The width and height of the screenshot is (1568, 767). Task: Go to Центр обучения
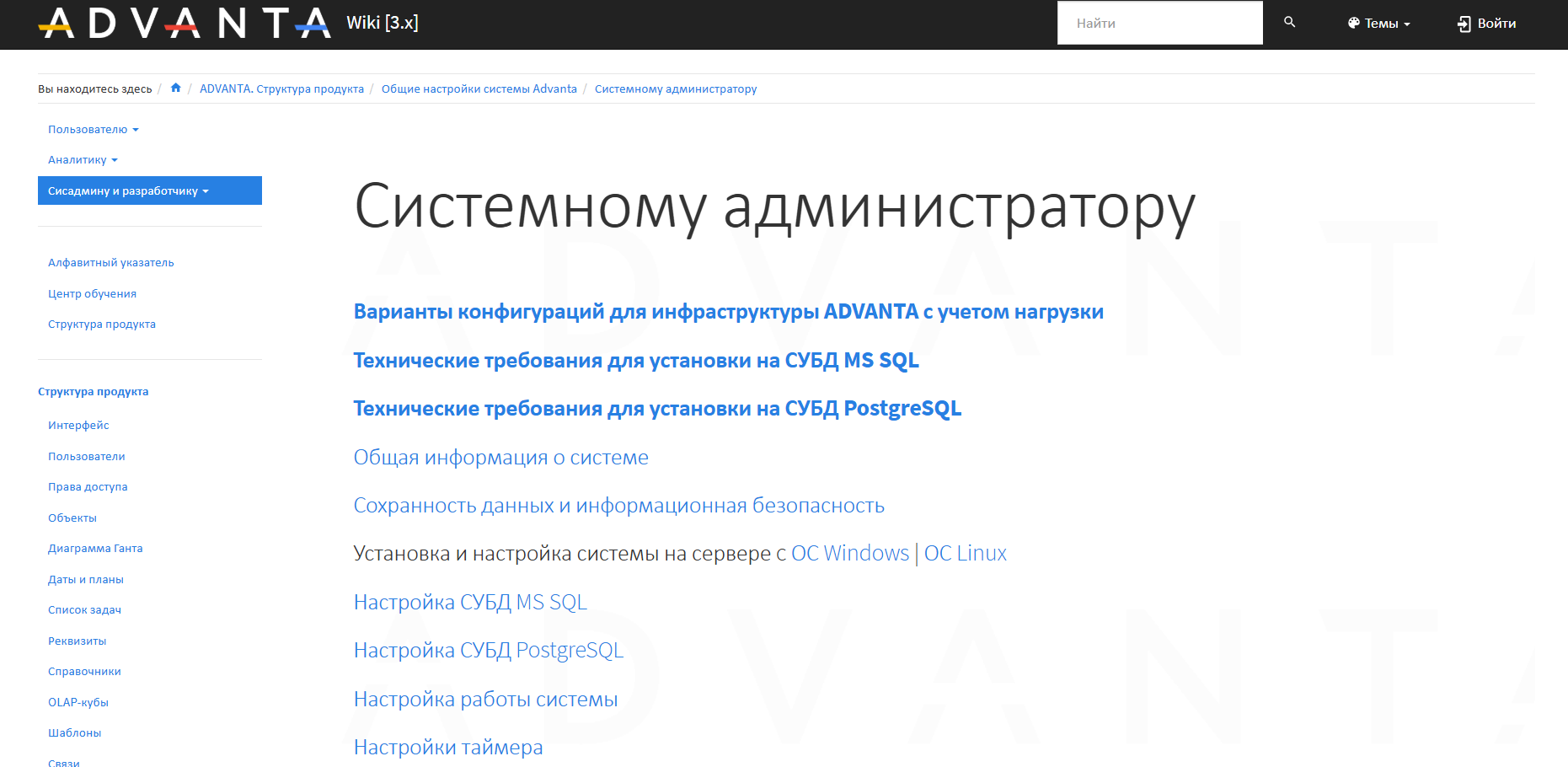(92, 294)
